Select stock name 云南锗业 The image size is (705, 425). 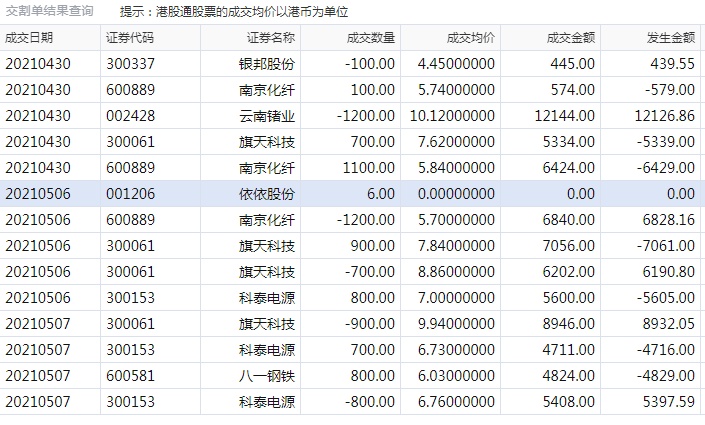267,116
